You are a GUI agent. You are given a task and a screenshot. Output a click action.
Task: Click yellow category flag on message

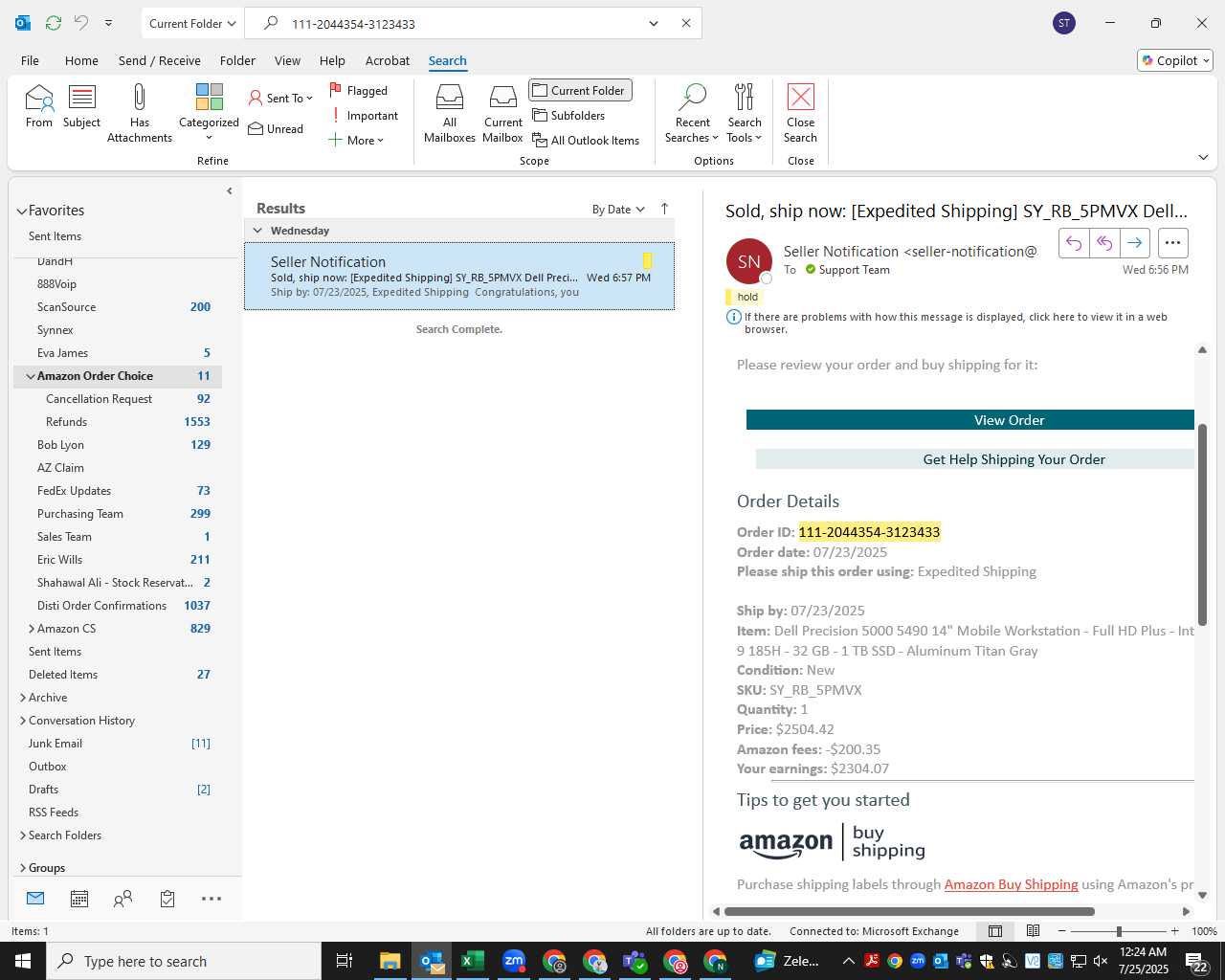point(648,260)
